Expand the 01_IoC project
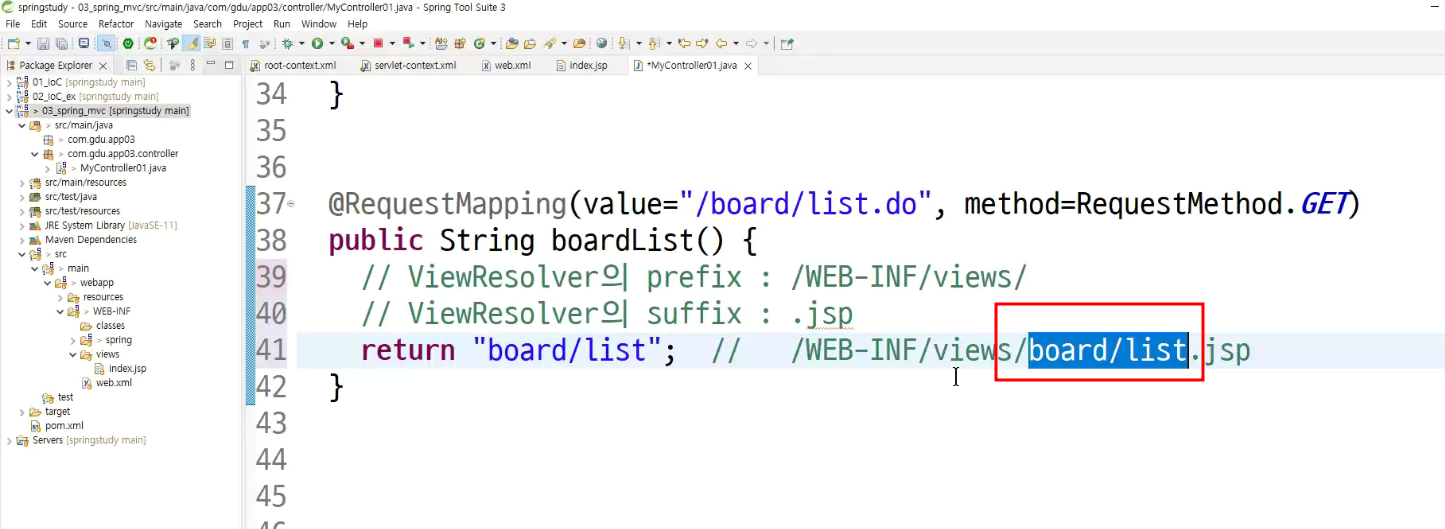 [x=8, y=82]
